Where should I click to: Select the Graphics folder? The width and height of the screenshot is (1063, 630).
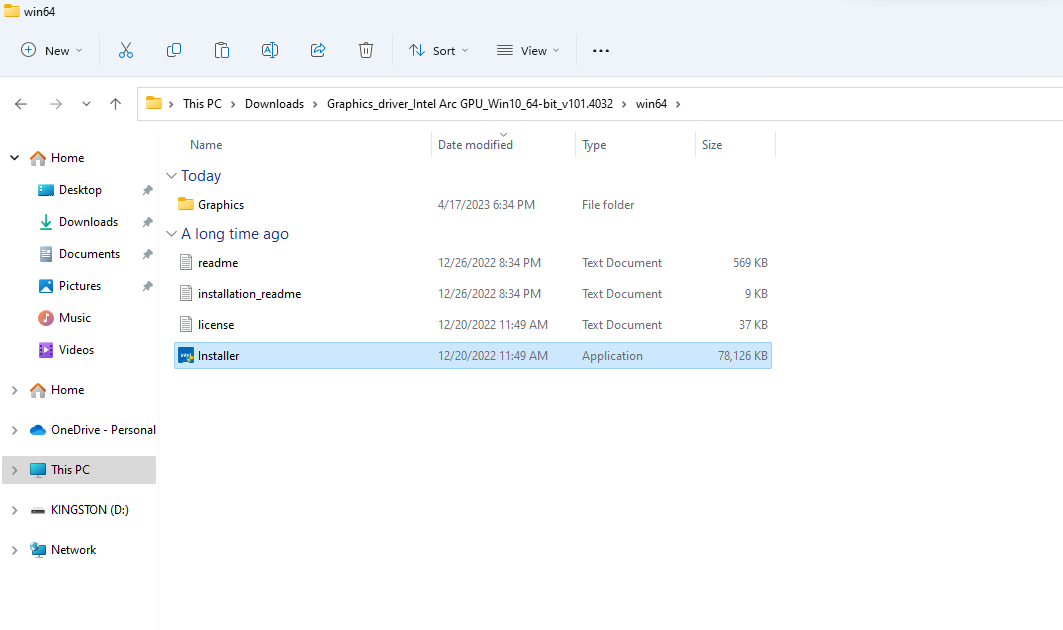coord(221,205)
